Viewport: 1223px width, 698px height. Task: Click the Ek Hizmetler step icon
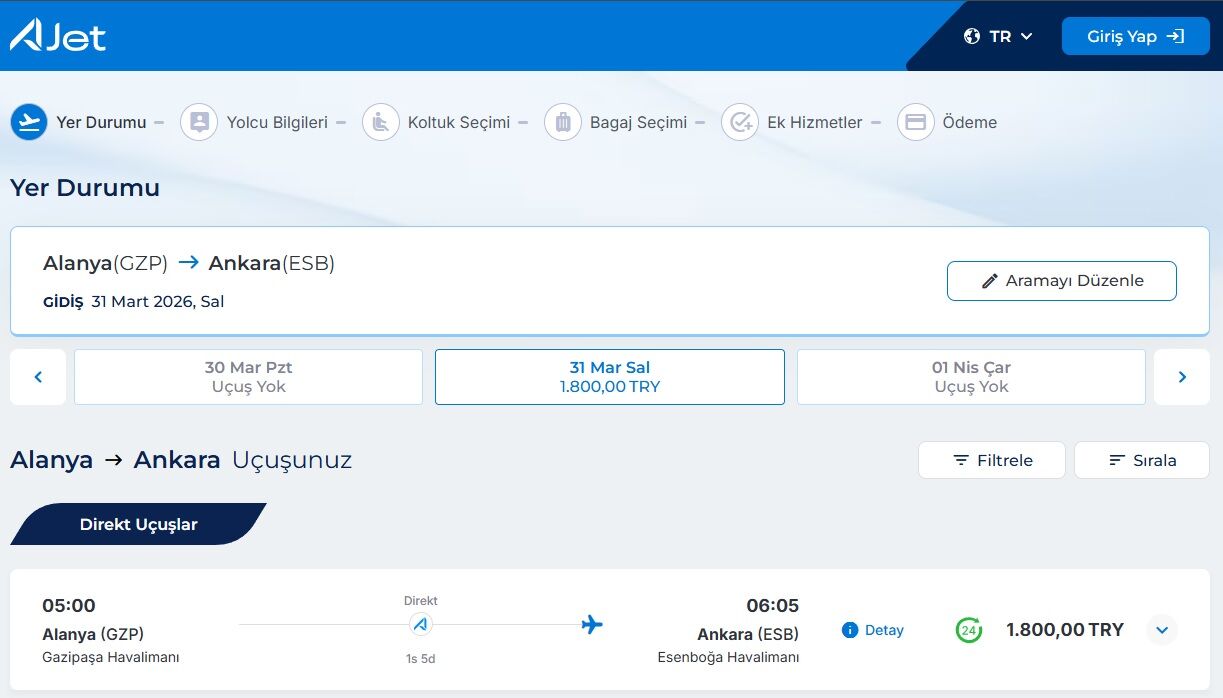coord(740,122)
